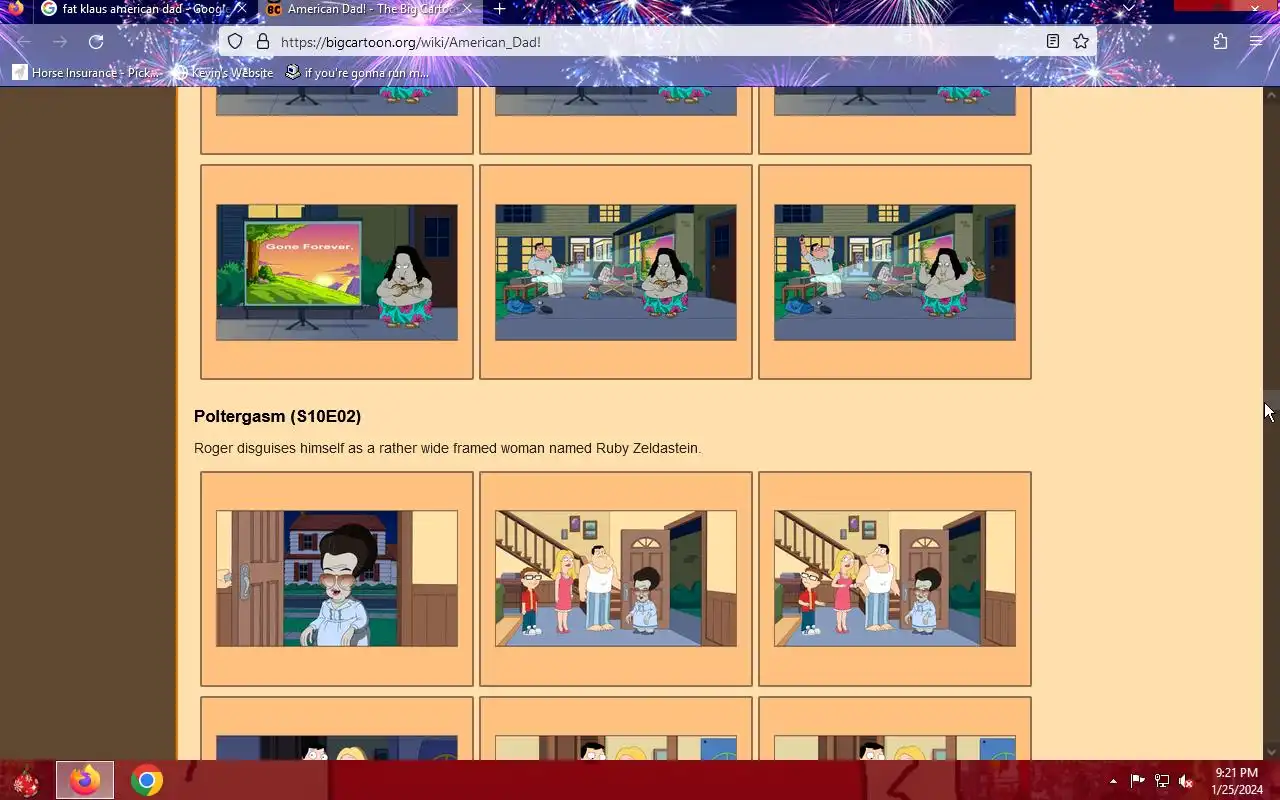Open the Windows Start ornament button
Screen dimensions: 1280x800
click(x=25, y=780)
